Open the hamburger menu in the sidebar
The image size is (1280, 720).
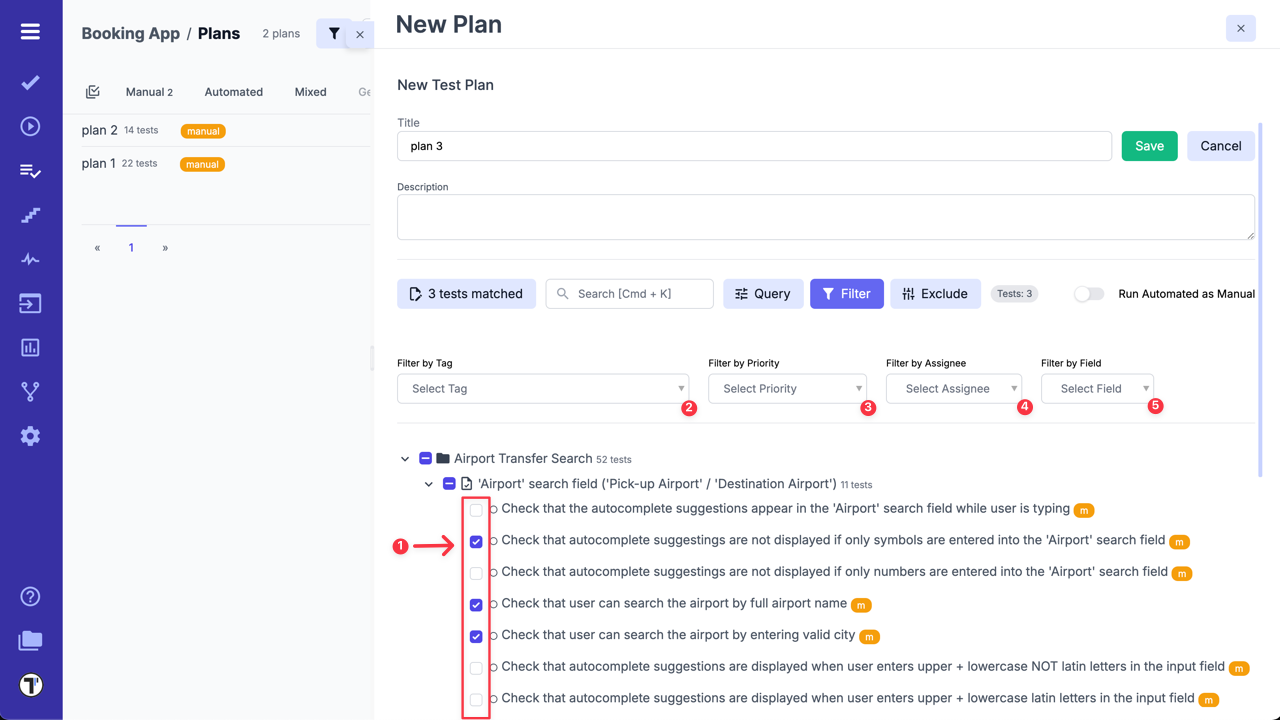click(x=30, y=32)
